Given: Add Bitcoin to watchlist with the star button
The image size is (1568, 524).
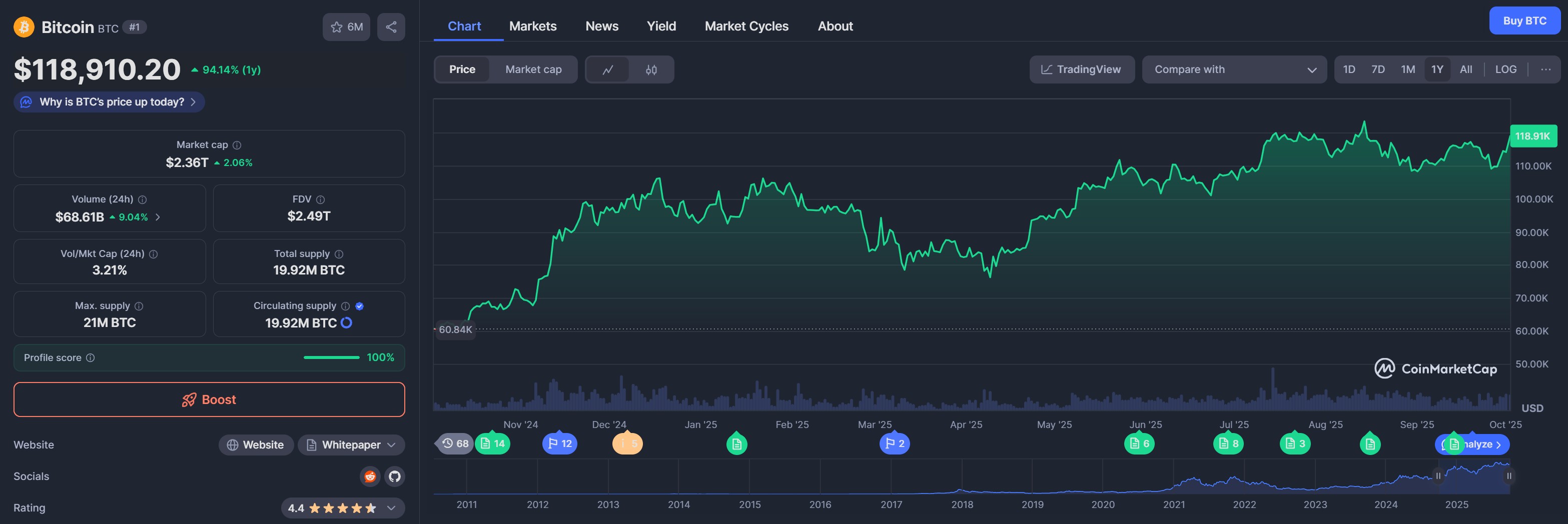Looking at the screenshot, I should pyautogui.click(x=346, y=27).
